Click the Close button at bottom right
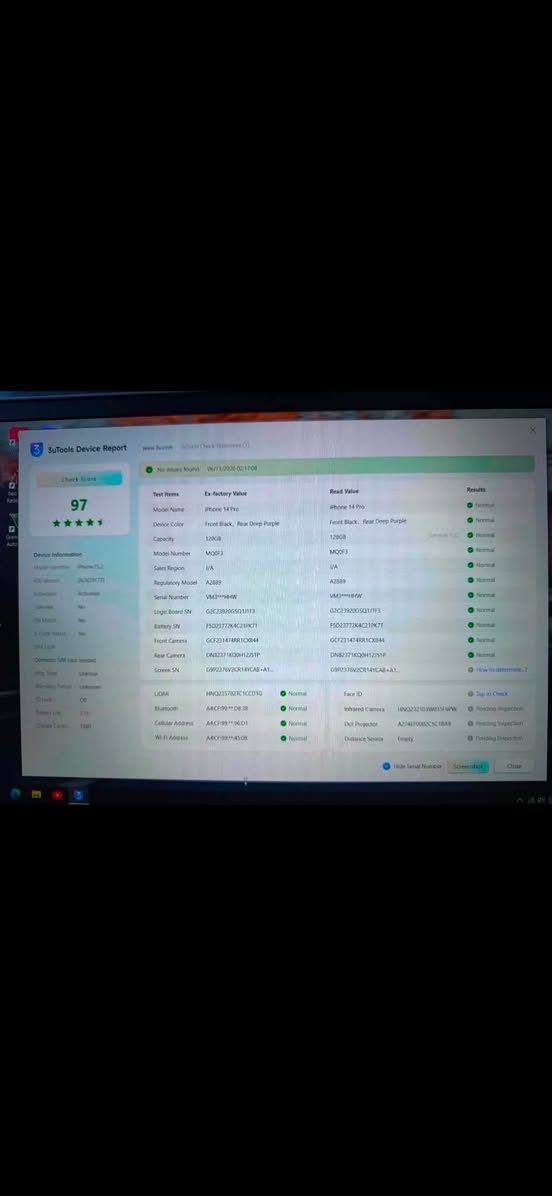552x1196 pixels. pyautogui.click(x=515, y=766)
